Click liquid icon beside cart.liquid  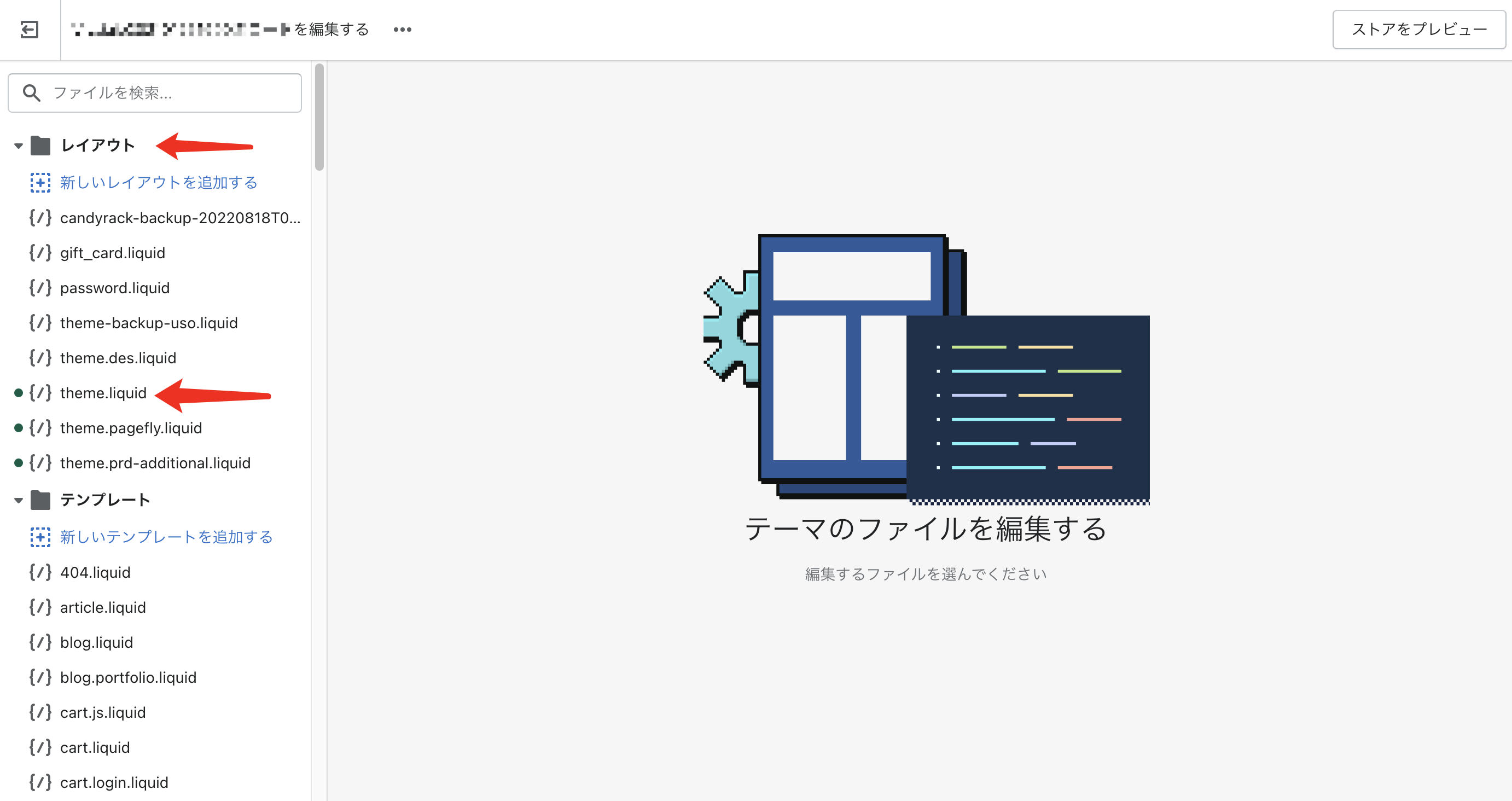(40, 747)
